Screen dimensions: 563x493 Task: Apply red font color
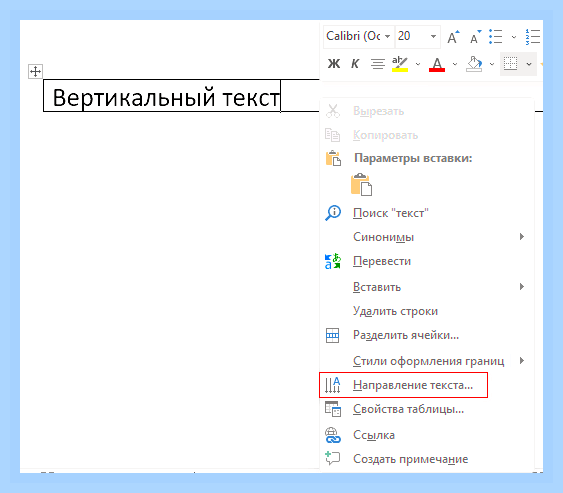(437, 64)
